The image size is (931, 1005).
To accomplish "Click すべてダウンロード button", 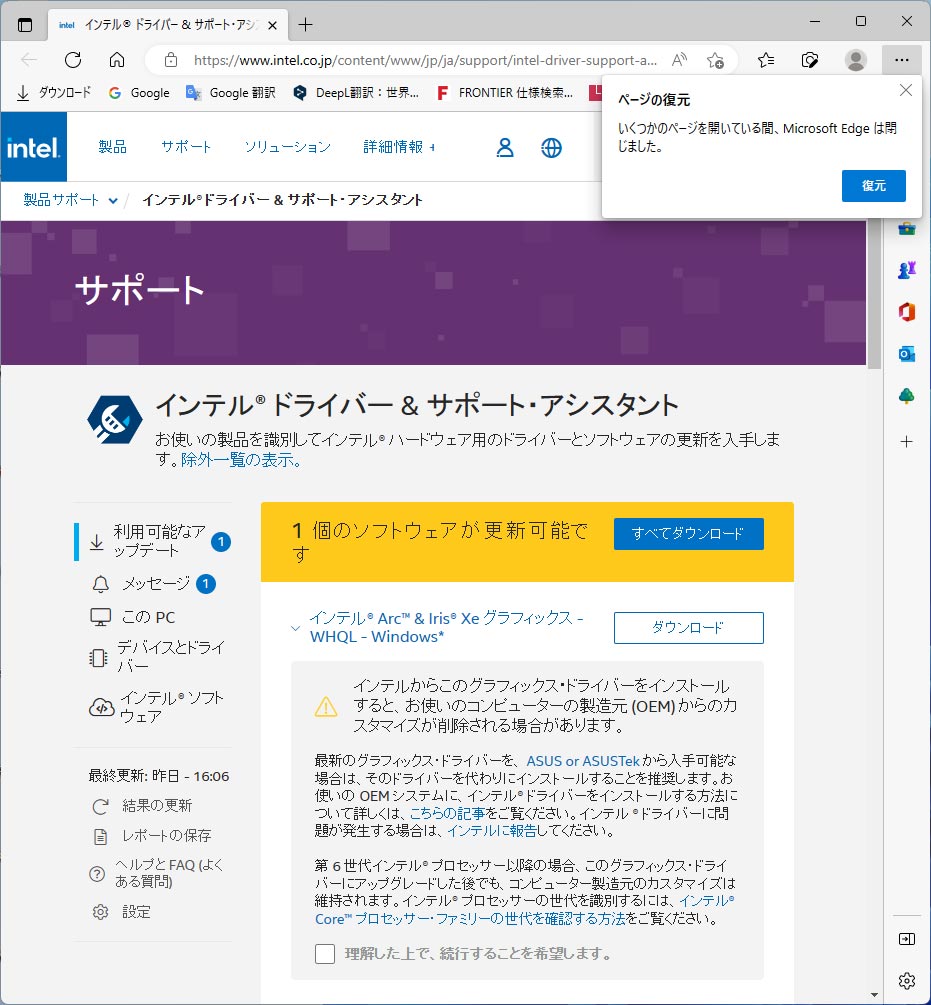I will click(x=688, y=534).
